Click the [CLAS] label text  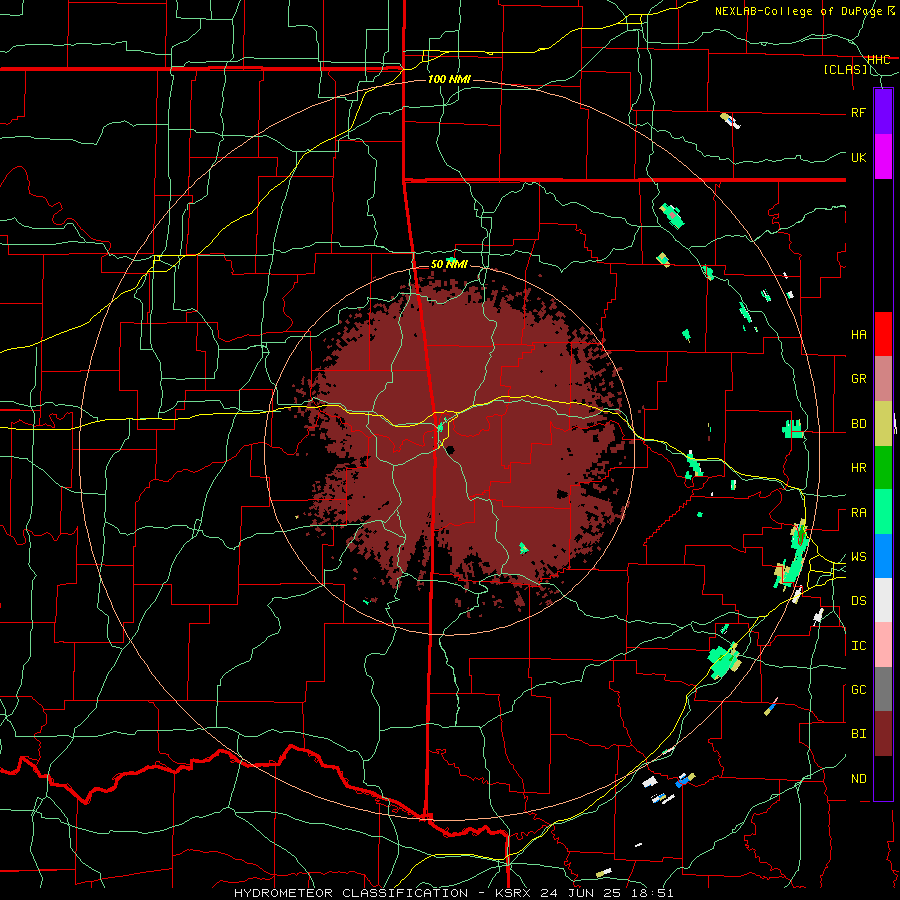[845, 69]
